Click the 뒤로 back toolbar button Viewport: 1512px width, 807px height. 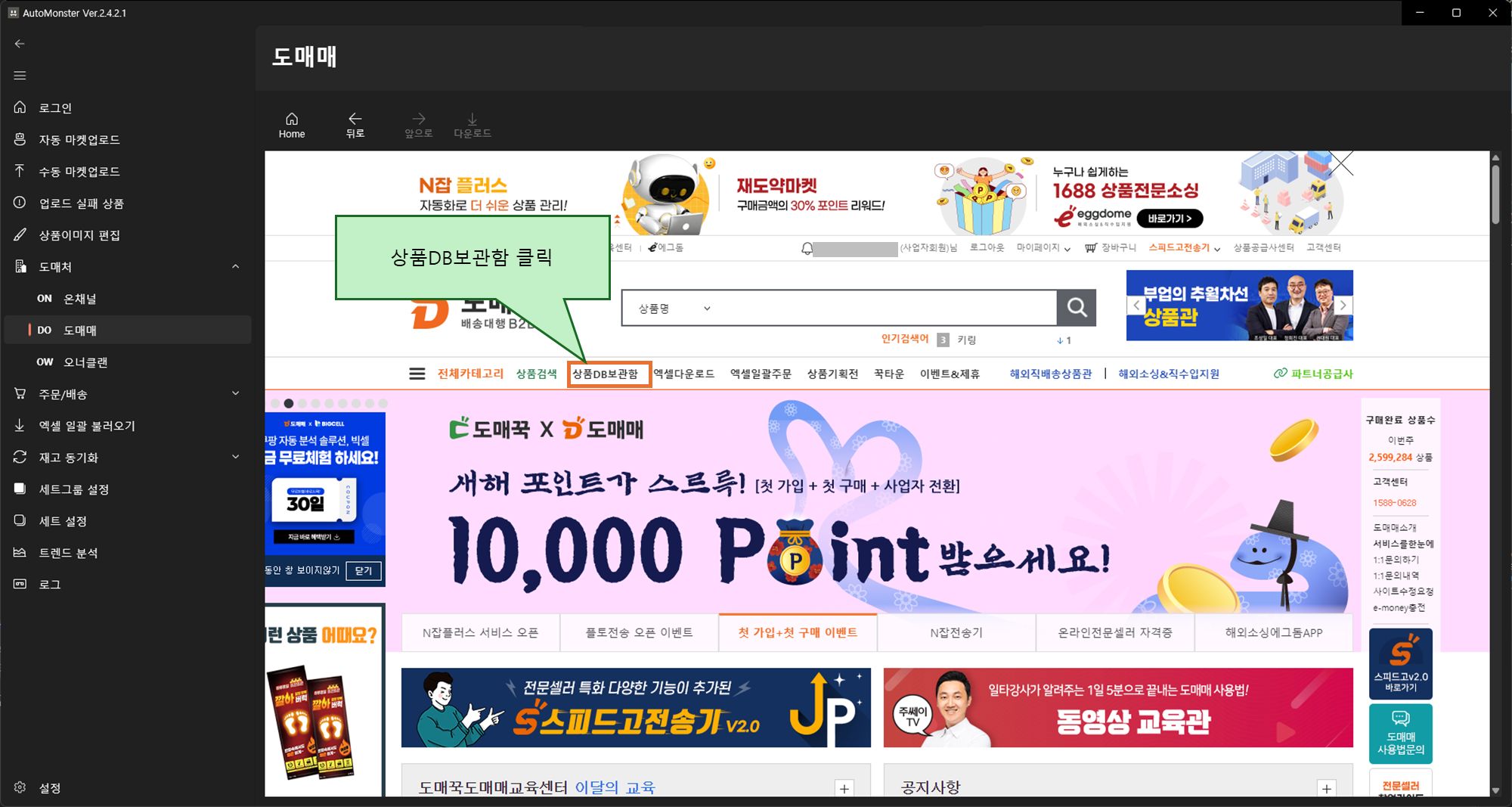pos(355,126)
